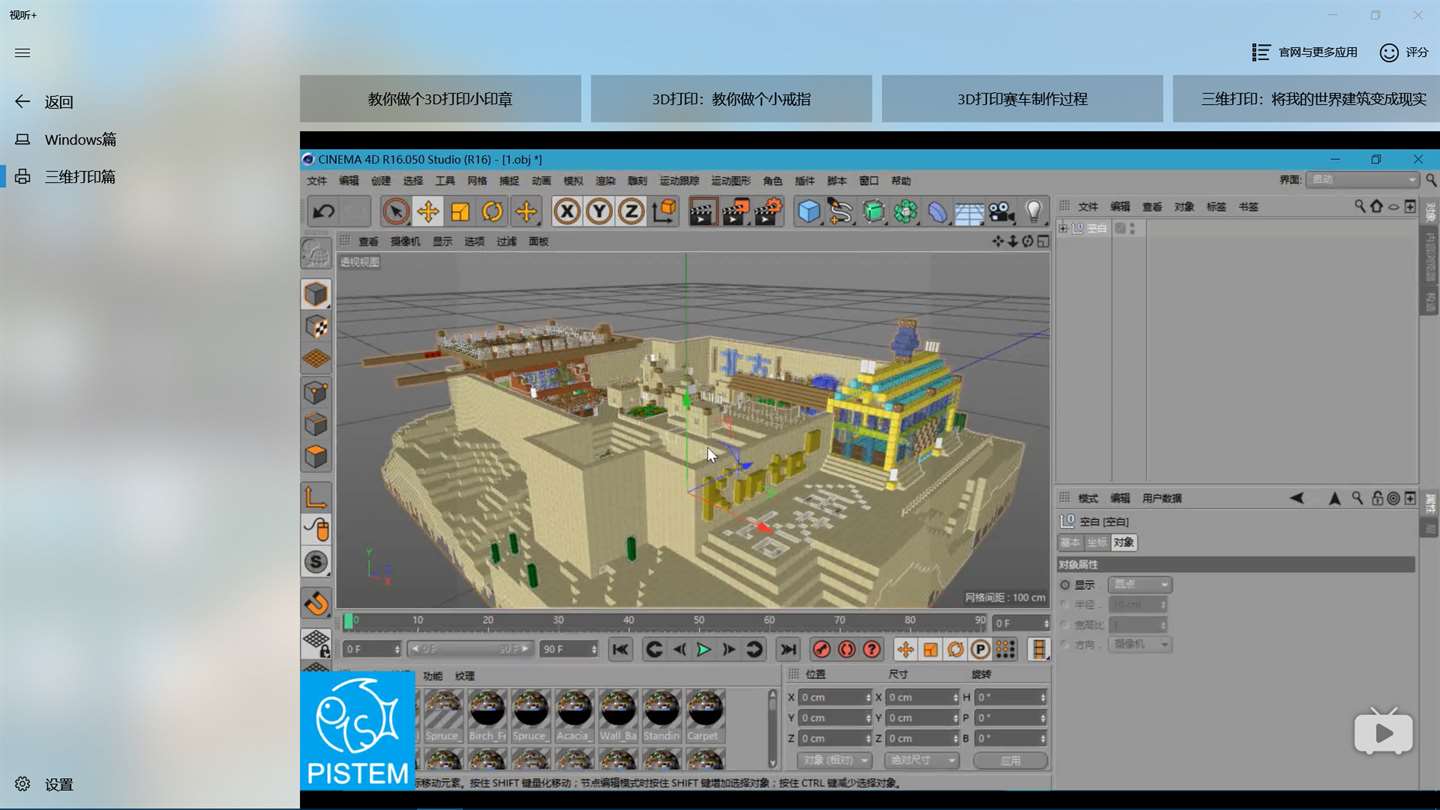Open the 绝对尺寸 size dropdown

[x=921, y=760]
